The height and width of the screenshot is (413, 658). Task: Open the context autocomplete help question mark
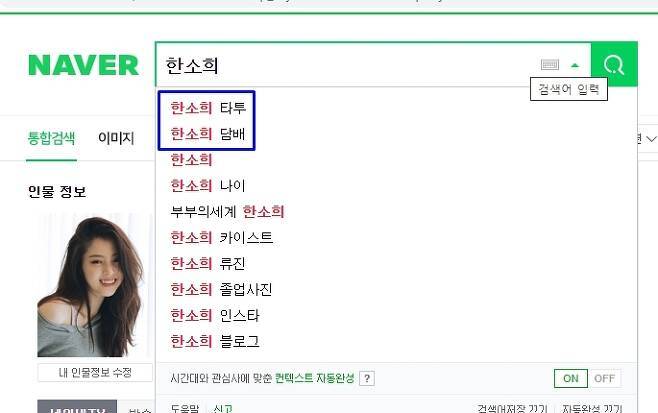coord(367,379)
